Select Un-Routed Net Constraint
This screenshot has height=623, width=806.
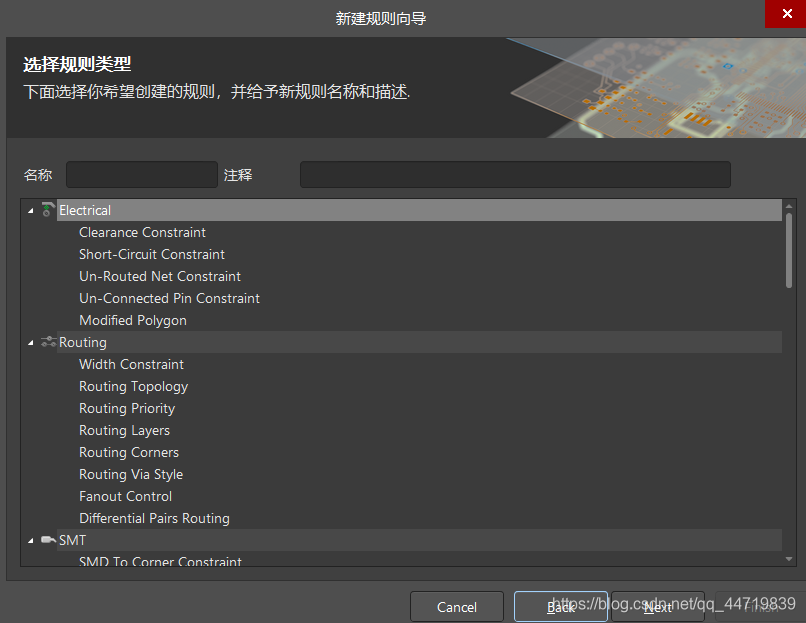point(159,276)
